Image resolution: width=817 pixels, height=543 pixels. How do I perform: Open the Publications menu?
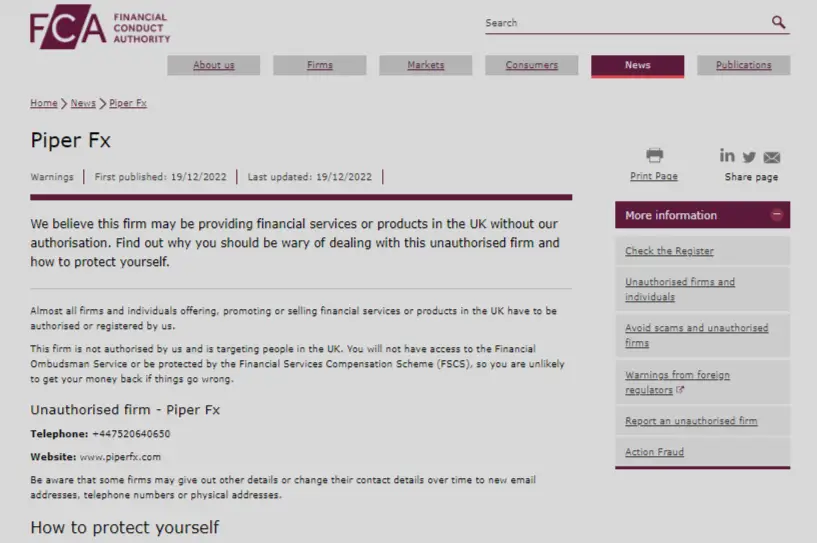point(744,65)
